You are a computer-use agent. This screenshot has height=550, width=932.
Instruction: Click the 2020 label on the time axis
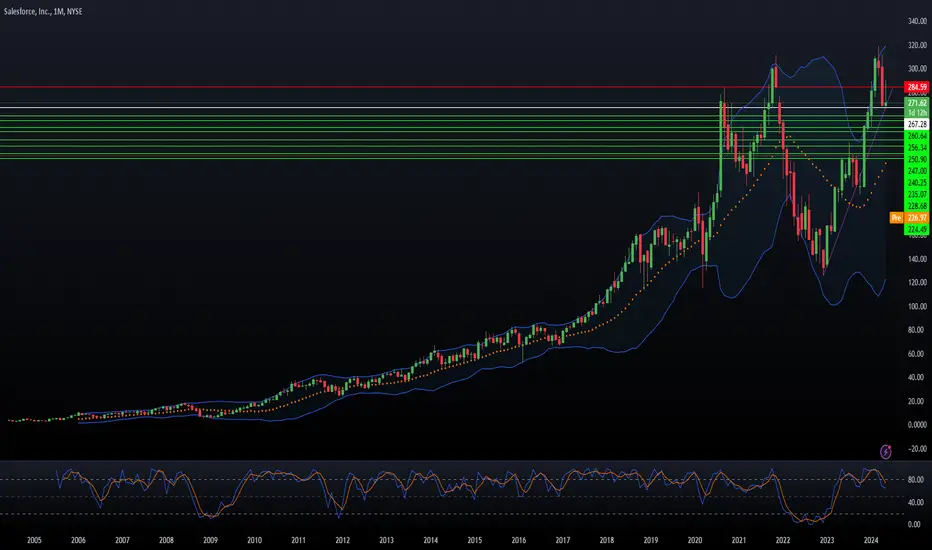coord(695,540)
